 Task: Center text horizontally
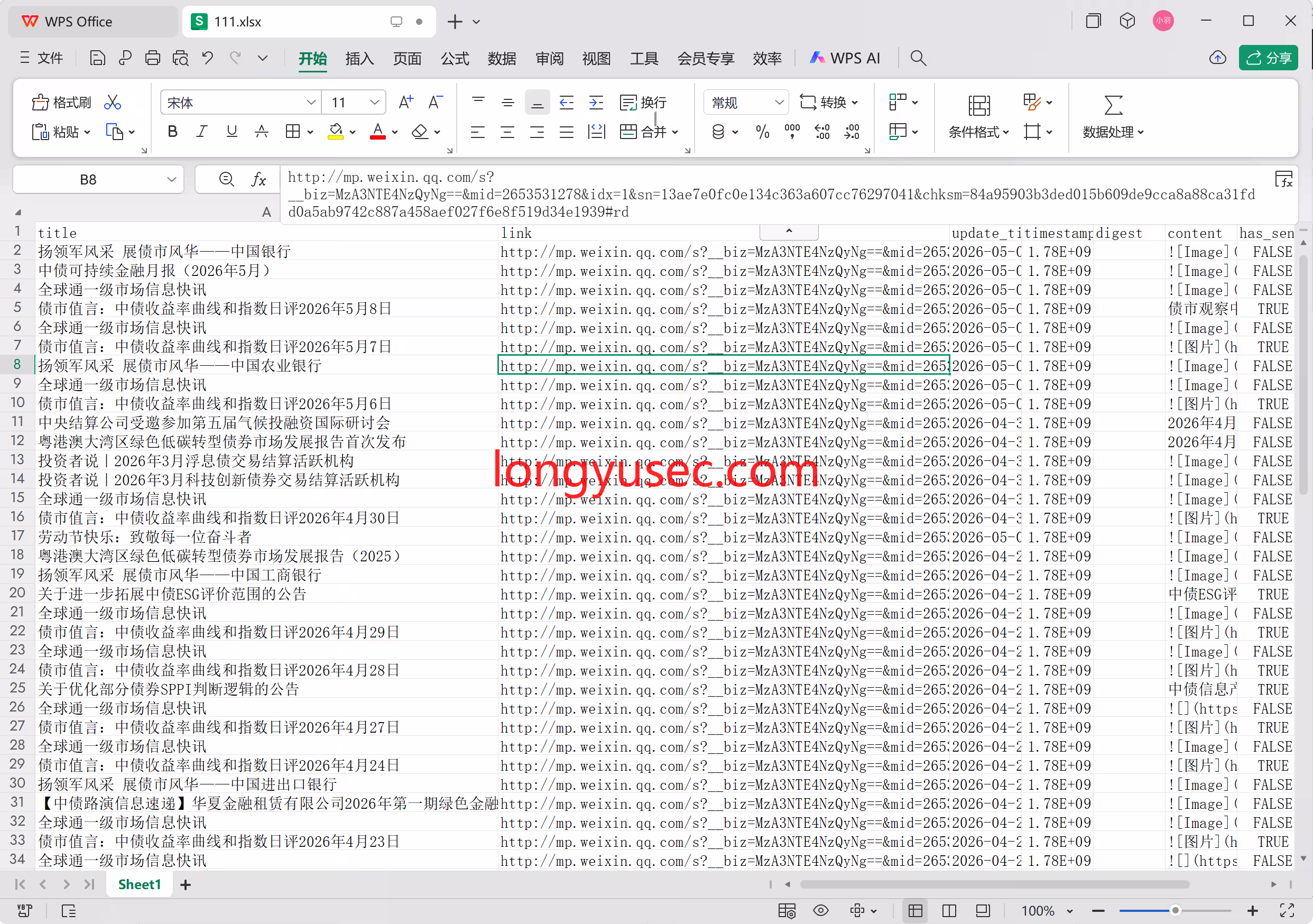(x=507, y=132)
